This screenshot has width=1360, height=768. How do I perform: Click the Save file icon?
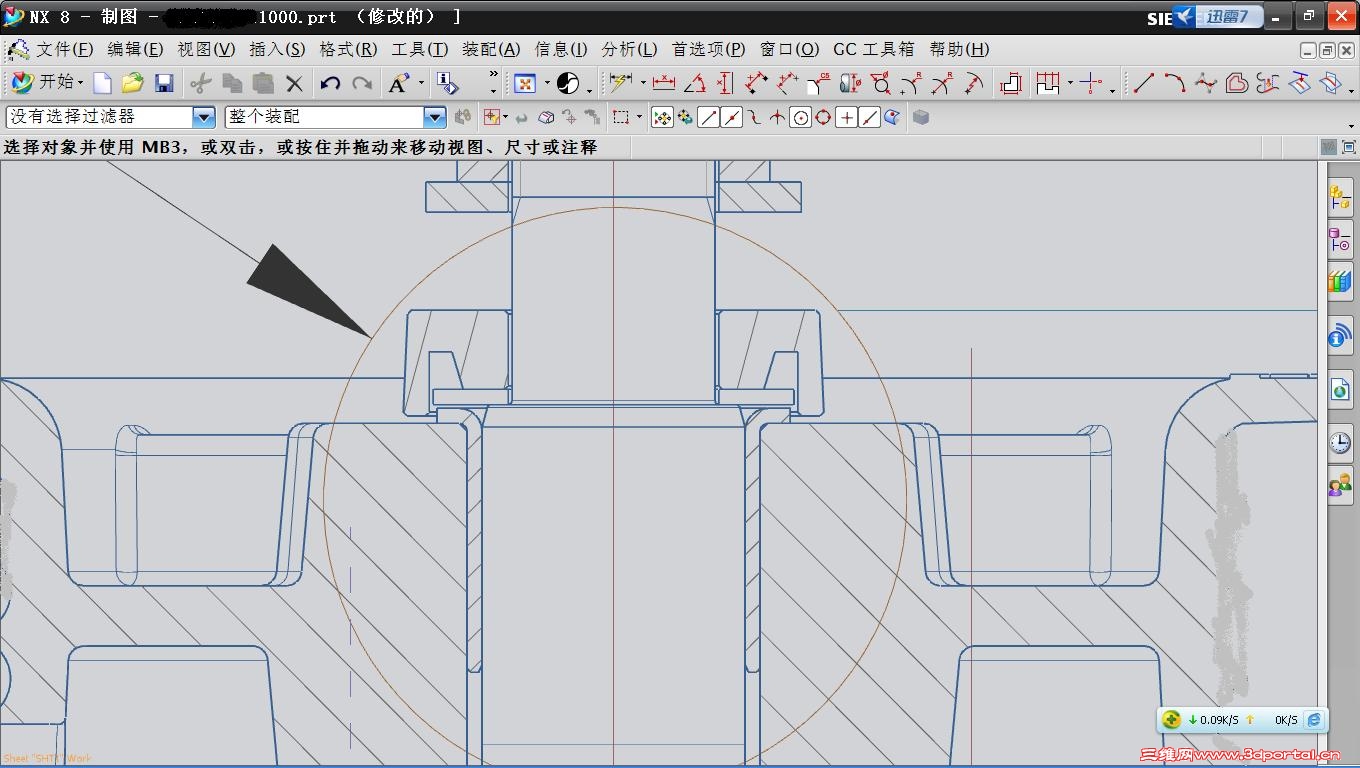(x=164, y=83)
